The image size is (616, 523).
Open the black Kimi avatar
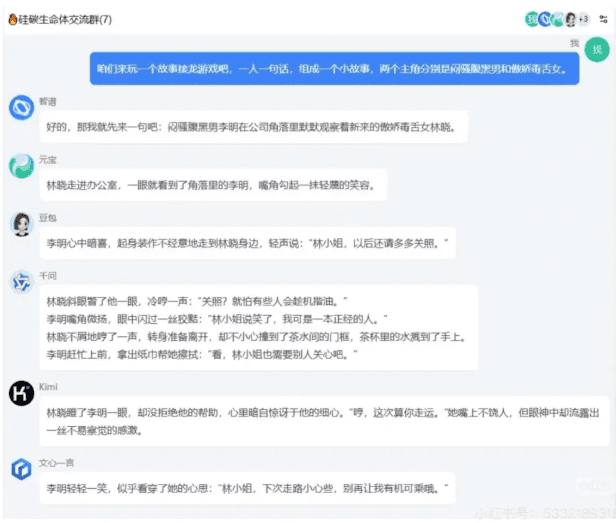(x=21, y=393)
